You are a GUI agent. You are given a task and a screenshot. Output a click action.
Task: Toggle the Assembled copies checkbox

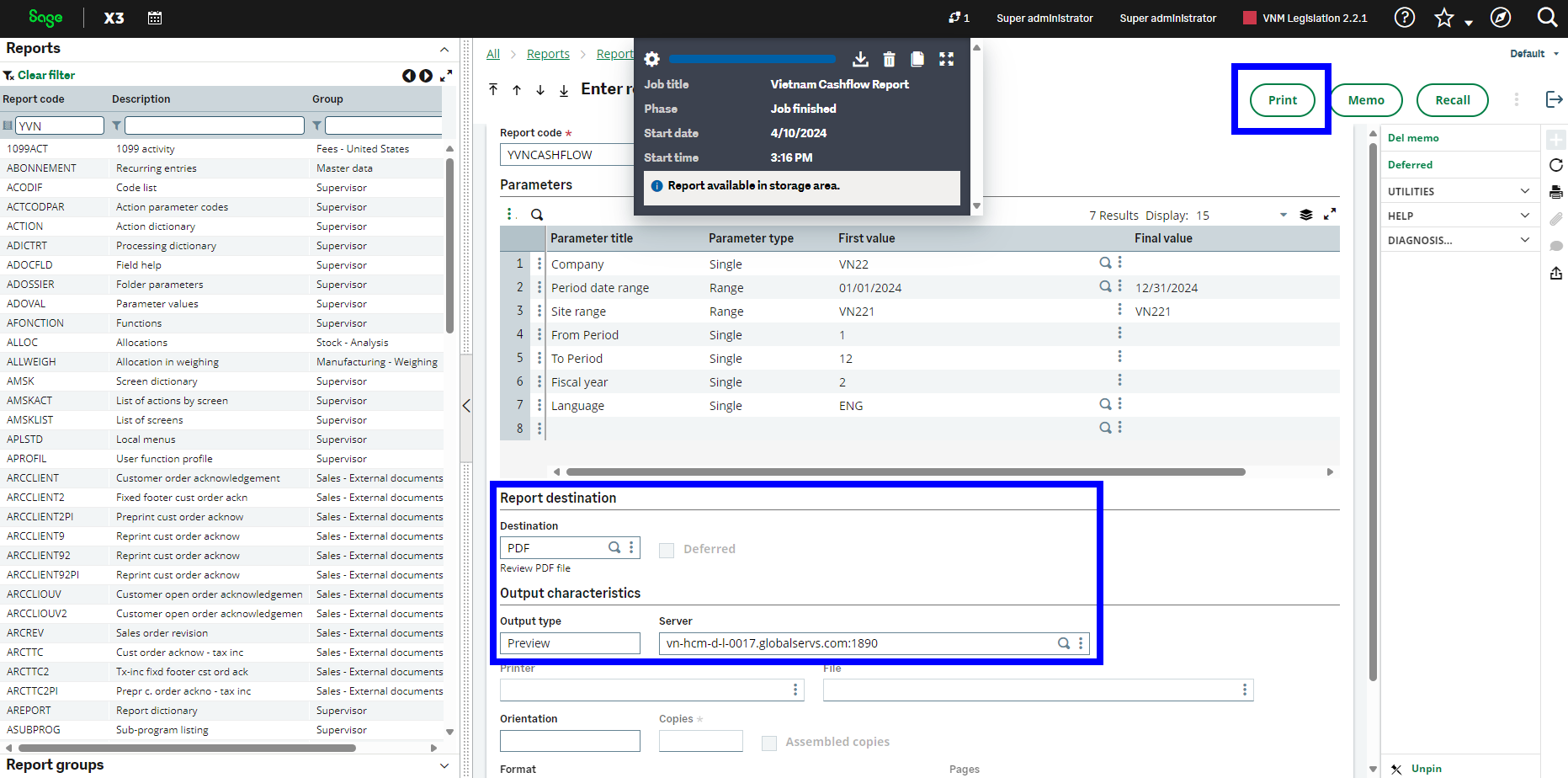pos(768,743)
